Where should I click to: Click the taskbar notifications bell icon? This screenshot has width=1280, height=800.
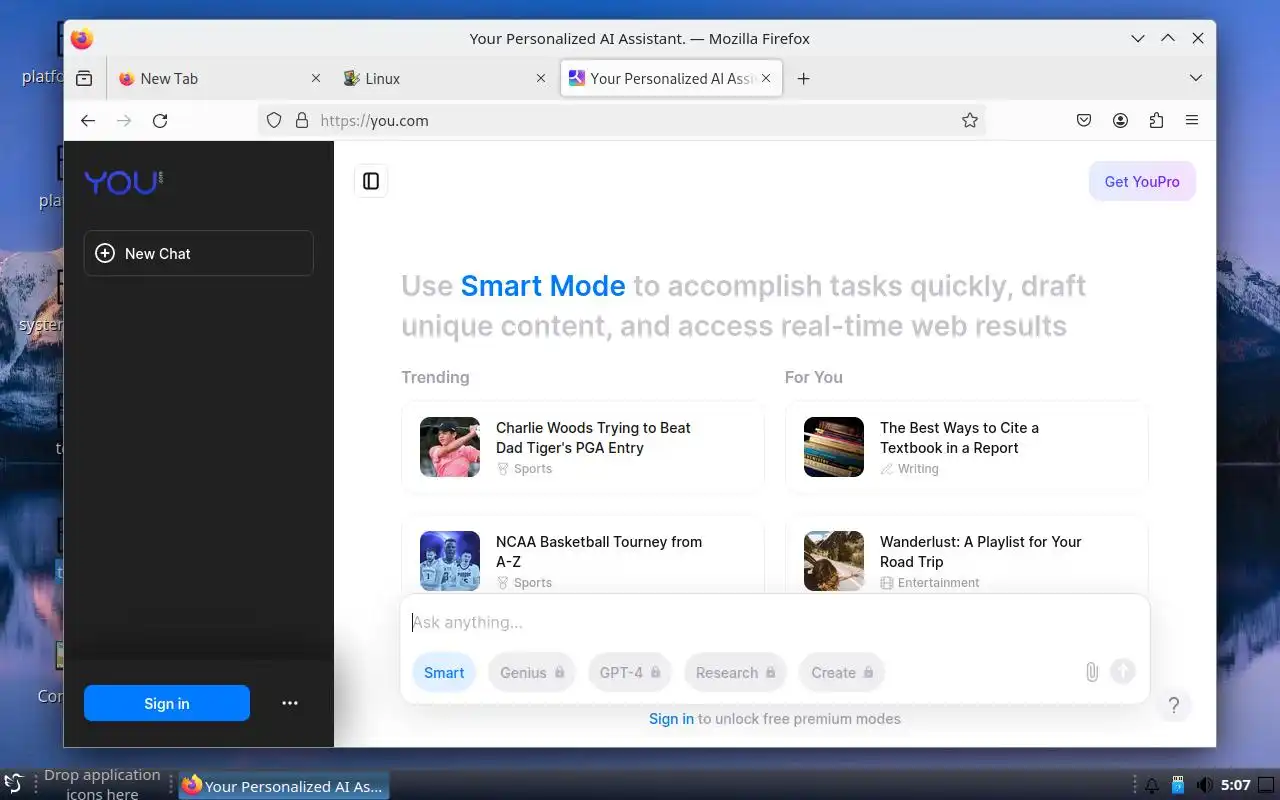coord(1152,785)
